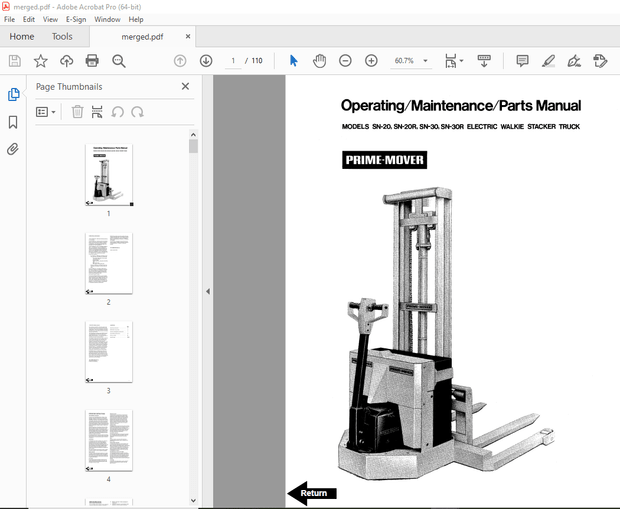Open the Attachments paperclip icon
Screen dimensions: 620x509
[13, 149]
